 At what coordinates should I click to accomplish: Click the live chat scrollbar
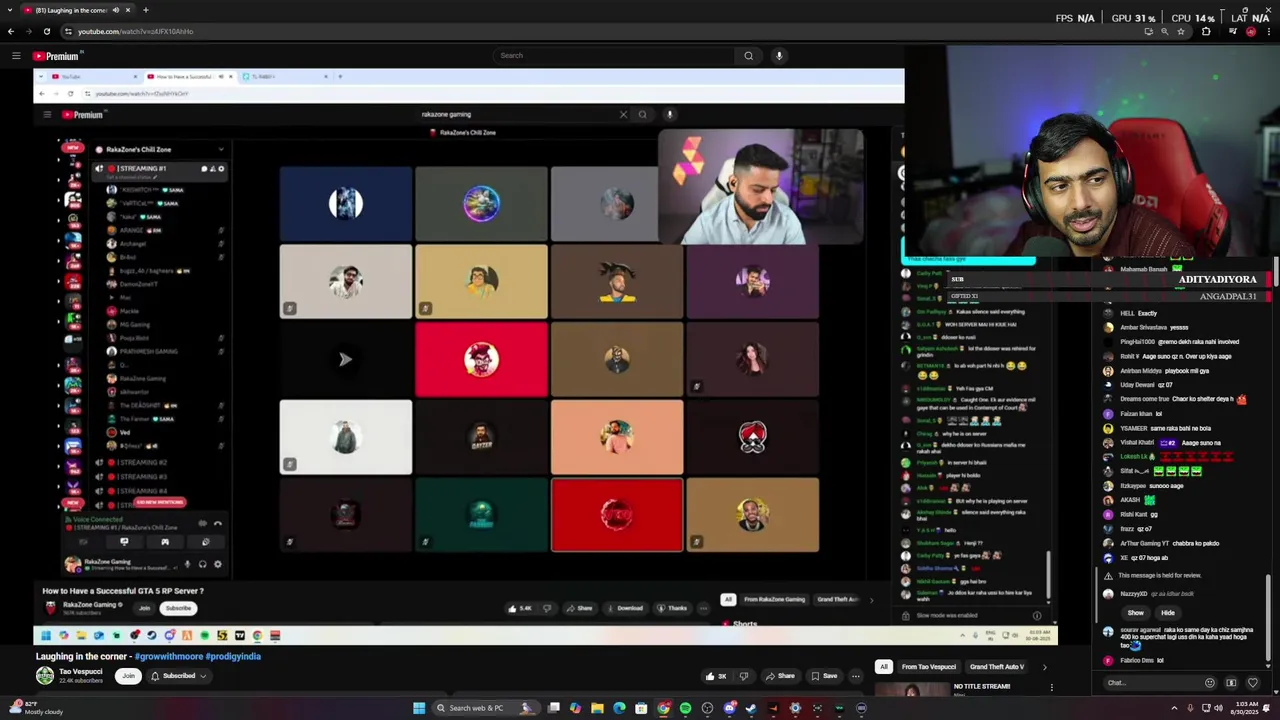point(1268,620)
